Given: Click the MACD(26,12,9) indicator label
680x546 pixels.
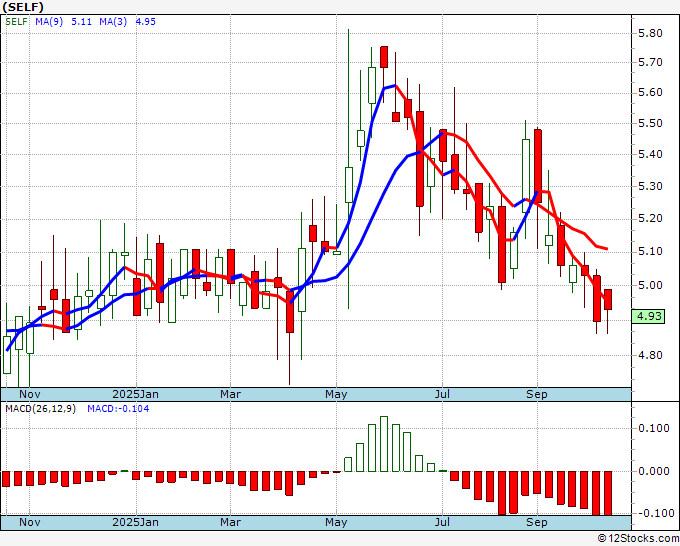Looking at the screenshot, I should pyautogui.click(x=41, y=409).
